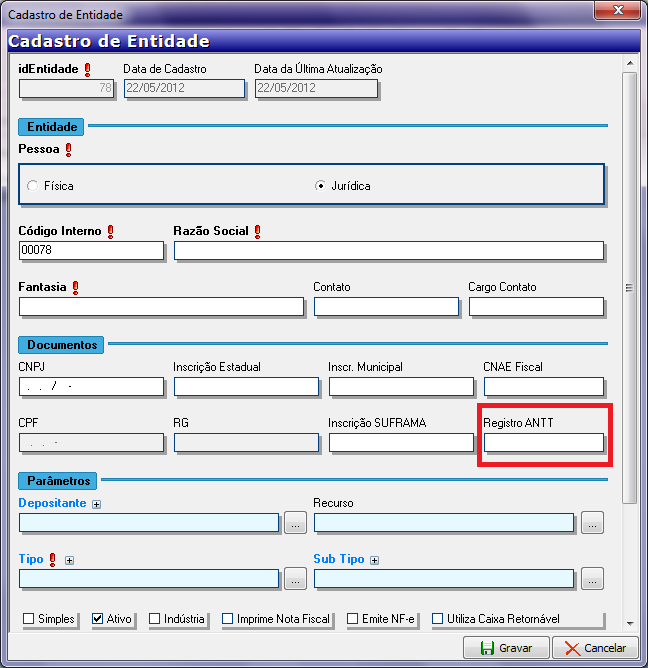Click the Fantasia text field
648x668 pixels.
tap(161, 307)
